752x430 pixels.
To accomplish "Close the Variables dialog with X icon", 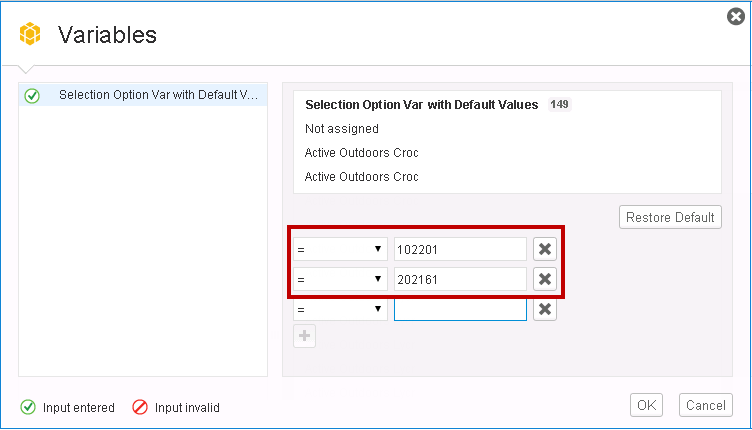I will tap(736, 16).
